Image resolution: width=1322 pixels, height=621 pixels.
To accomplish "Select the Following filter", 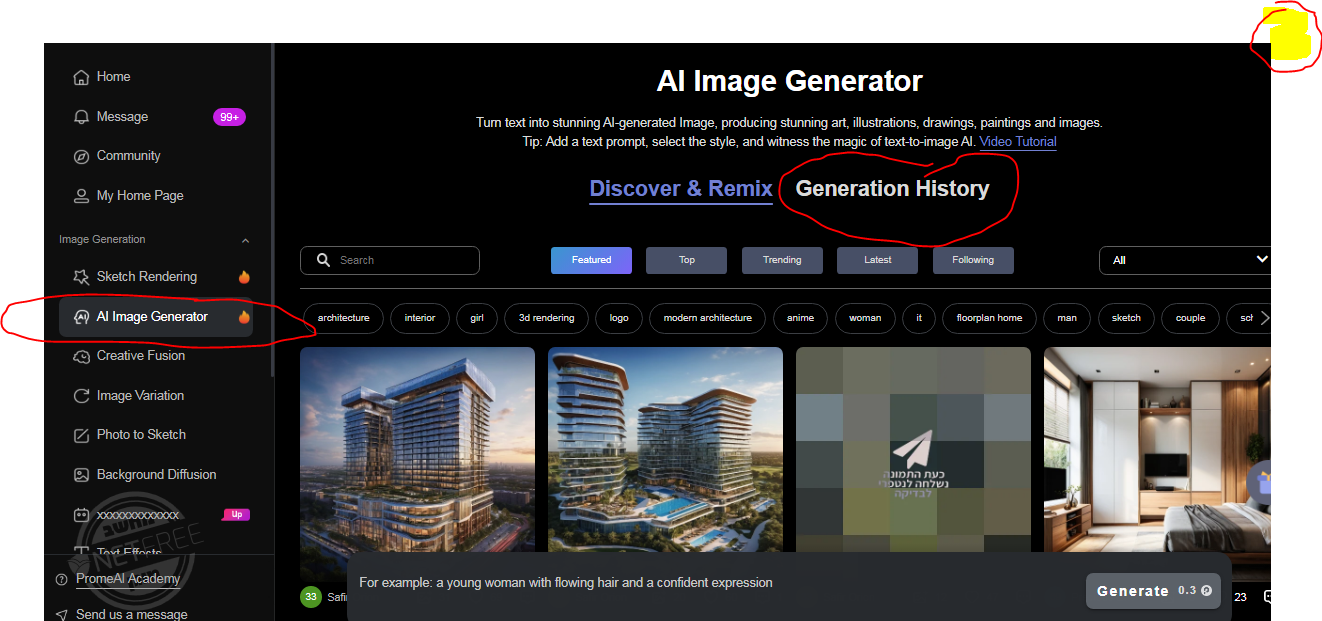I will point(973,260).
